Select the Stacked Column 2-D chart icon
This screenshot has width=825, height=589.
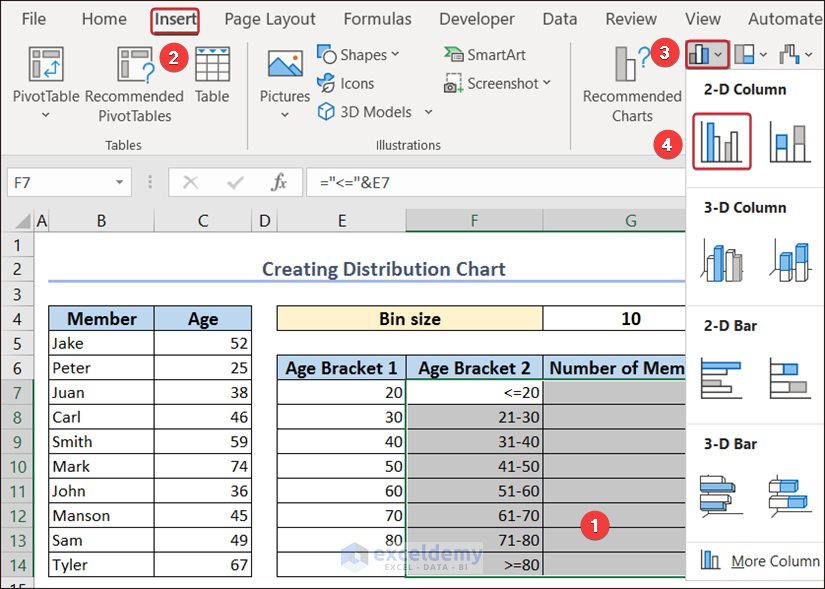click(x=789, y=141)
